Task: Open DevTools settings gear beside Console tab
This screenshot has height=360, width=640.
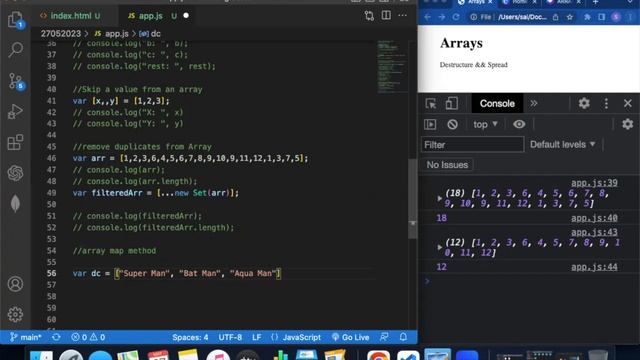Action: click(584, 103)
